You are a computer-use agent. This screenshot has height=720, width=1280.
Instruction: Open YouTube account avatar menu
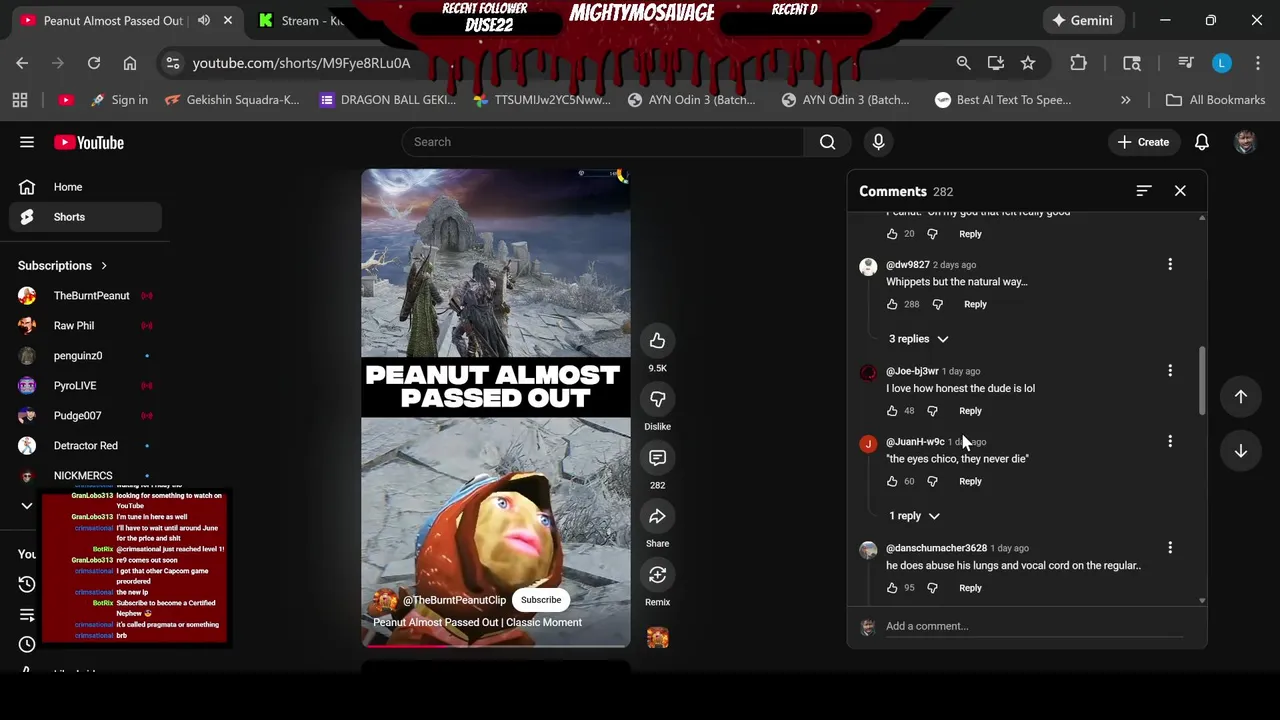click(x=1245, y=142)
